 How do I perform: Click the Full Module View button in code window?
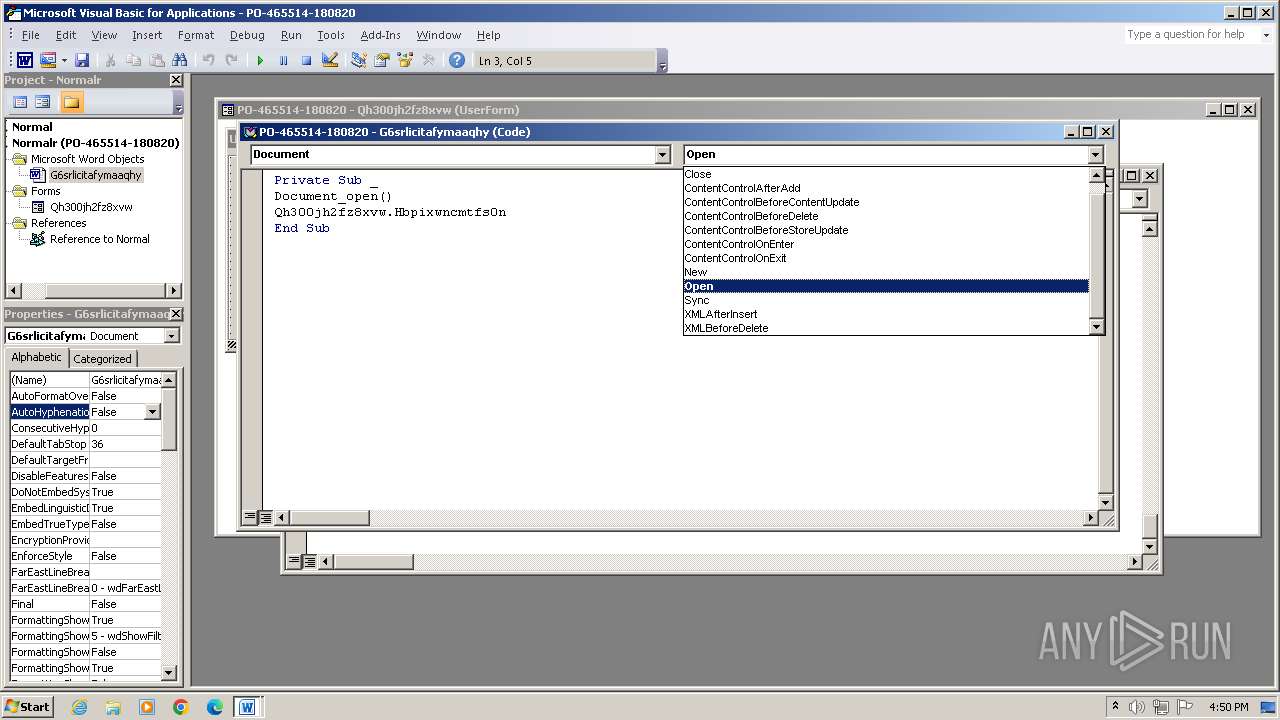point(265,518)
